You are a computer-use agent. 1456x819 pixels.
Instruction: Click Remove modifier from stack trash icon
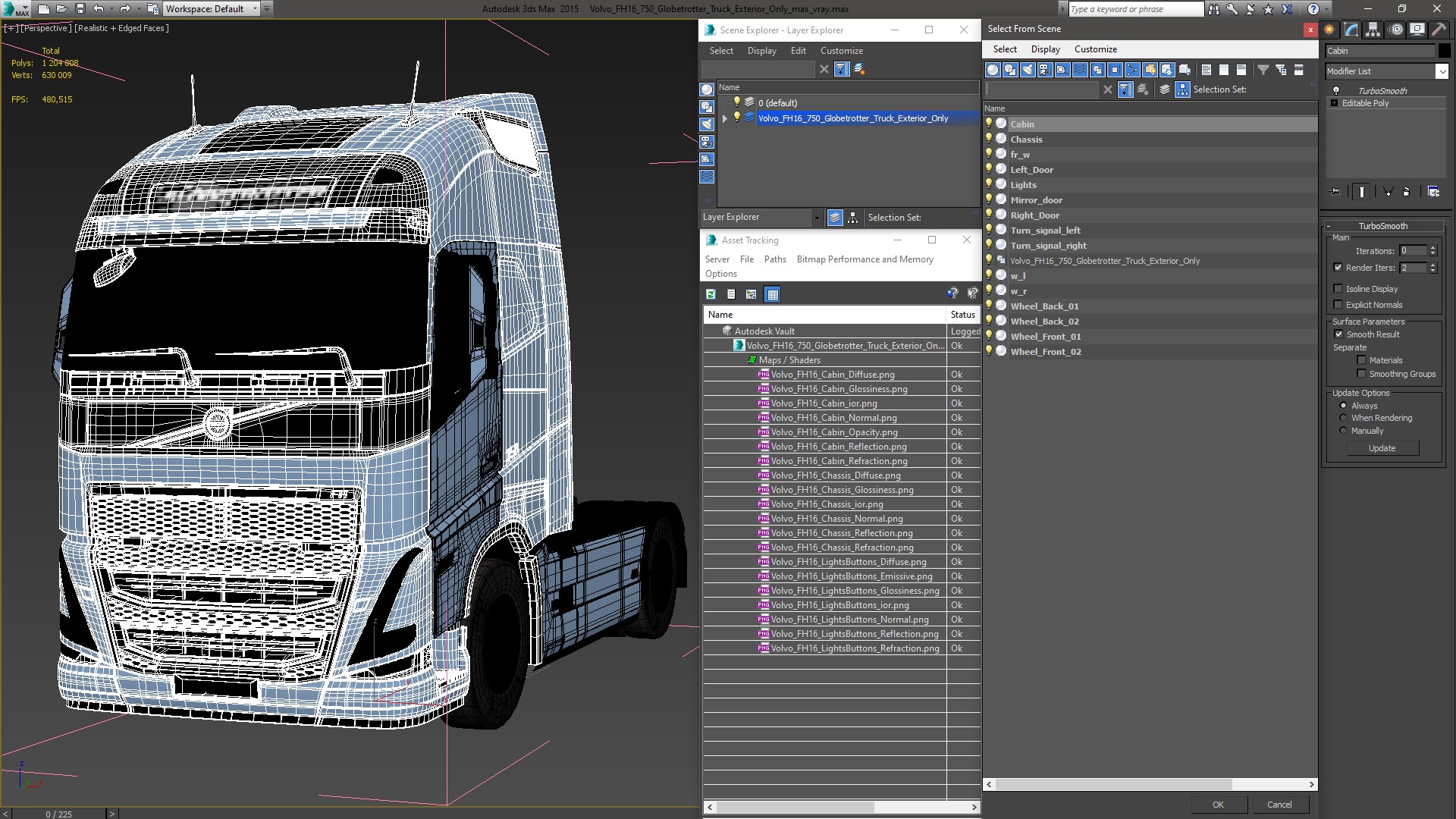[1406, 192]
